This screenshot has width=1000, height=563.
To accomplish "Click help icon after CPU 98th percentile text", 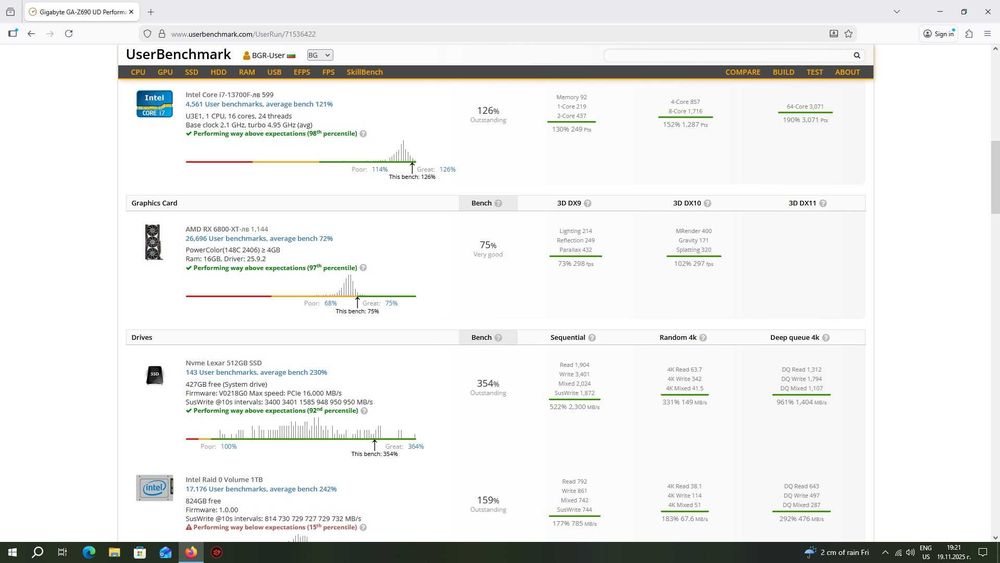I will [363, 134].
